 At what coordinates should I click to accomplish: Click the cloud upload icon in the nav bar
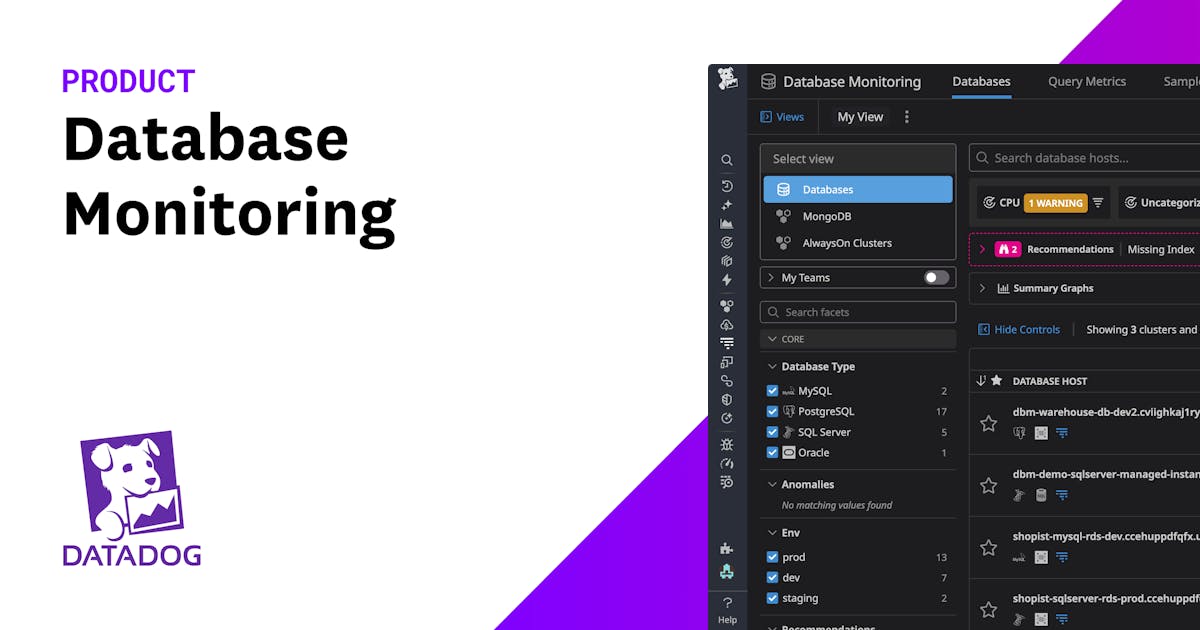coord(727,325)
